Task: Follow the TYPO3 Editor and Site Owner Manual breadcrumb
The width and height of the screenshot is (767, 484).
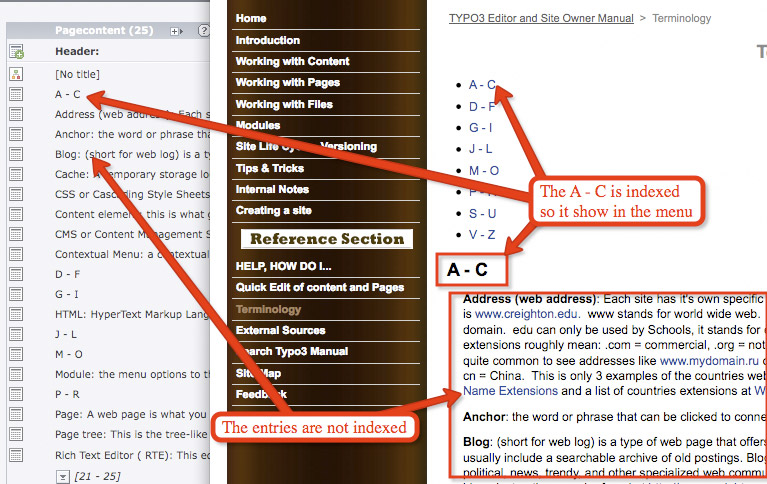Action: tap(540, 18)
